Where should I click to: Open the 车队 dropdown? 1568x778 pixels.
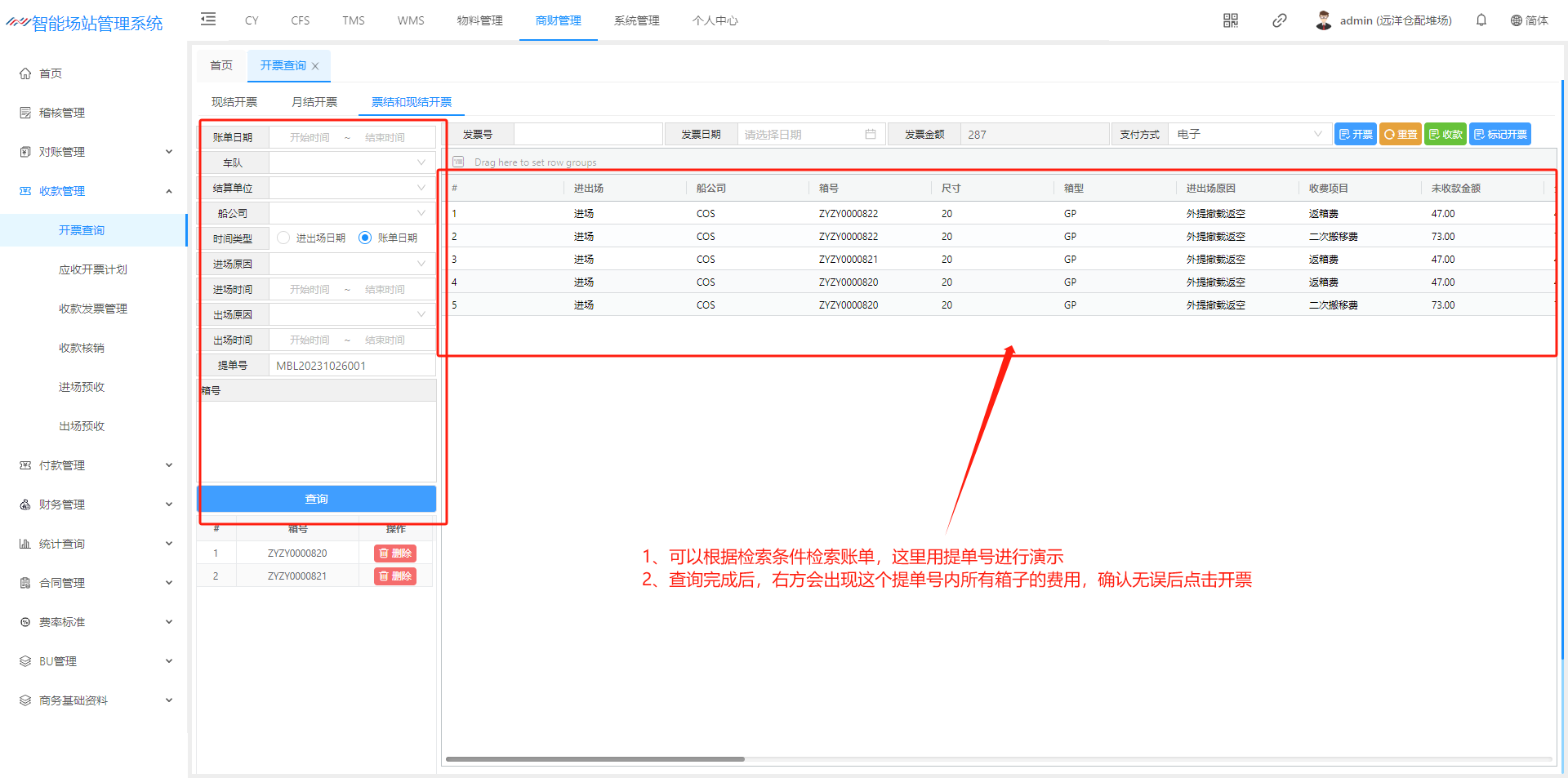[x=351, y=162]
